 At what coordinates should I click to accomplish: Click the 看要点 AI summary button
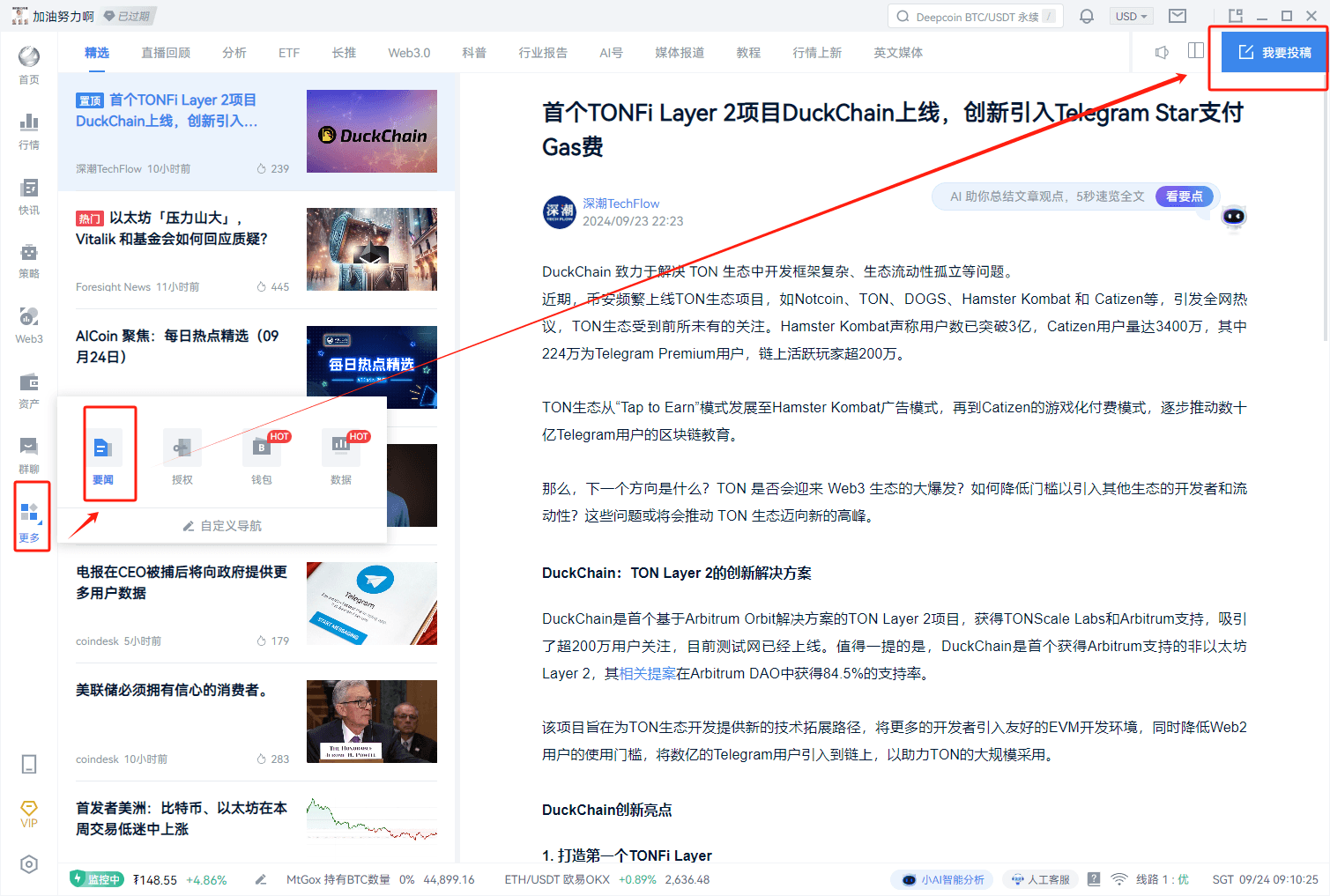pyautogui.click(x=1184, y=196)
